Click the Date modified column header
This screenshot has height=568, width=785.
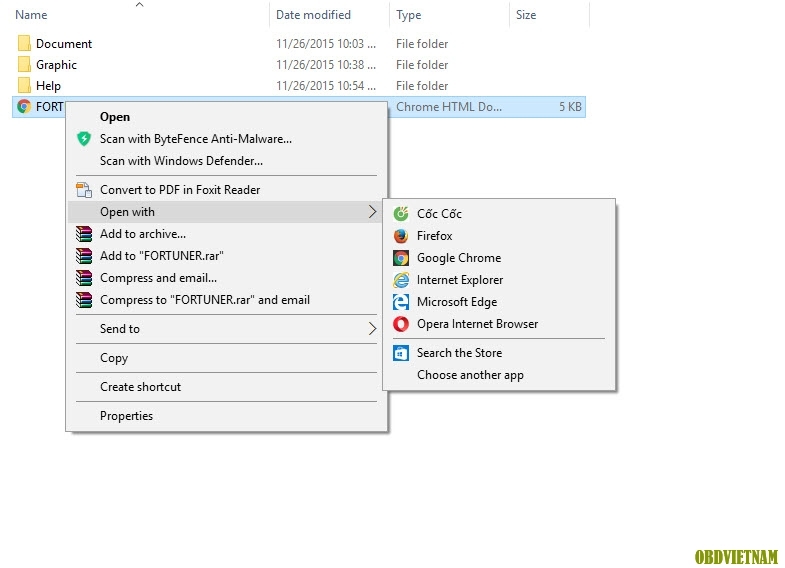coord(313,15)
